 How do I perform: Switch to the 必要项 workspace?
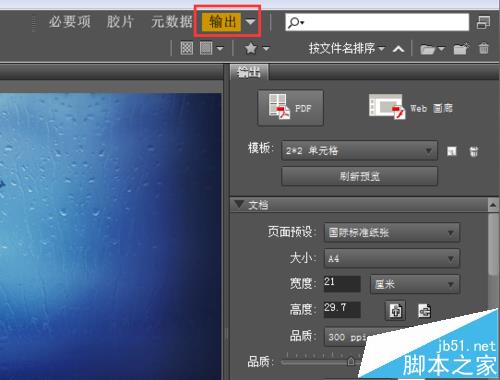coord(70,22)
